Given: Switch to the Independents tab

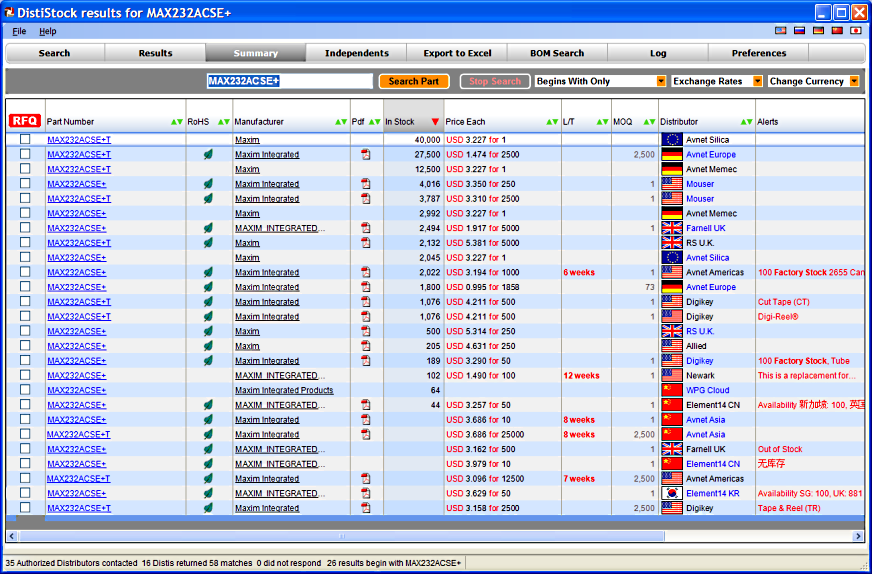Looking at the screenshot, I should [356, 53].
